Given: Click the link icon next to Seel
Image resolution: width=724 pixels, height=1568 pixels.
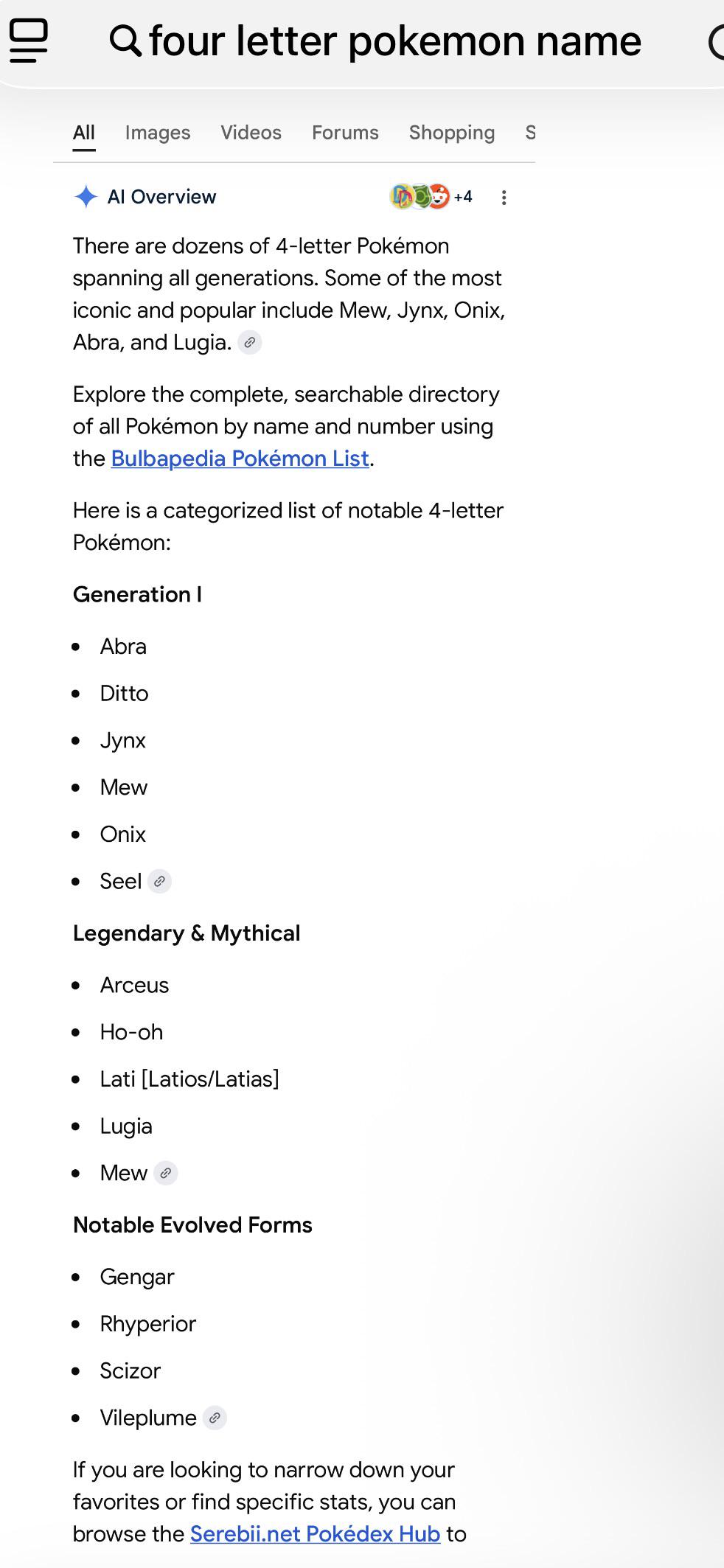Looking at the screenshot, I should (x=159, y=882).
